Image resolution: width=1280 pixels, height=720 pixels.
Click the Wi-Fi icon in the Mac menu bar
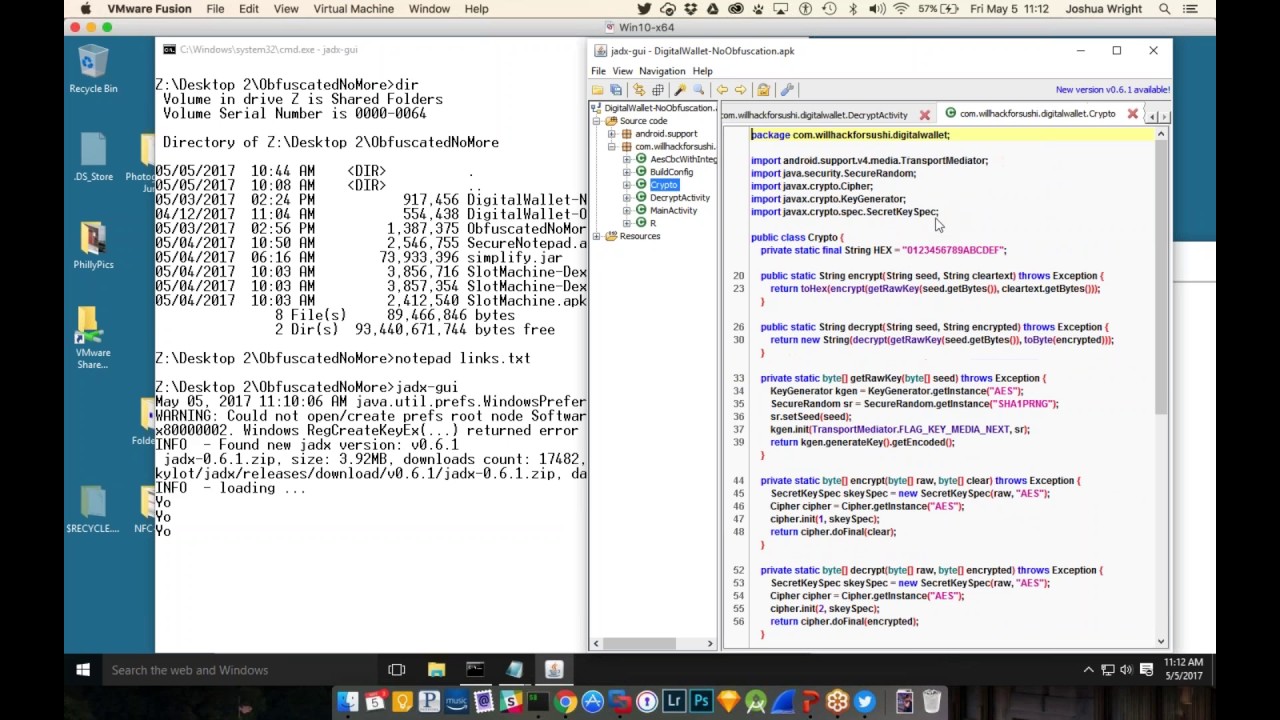900,9
